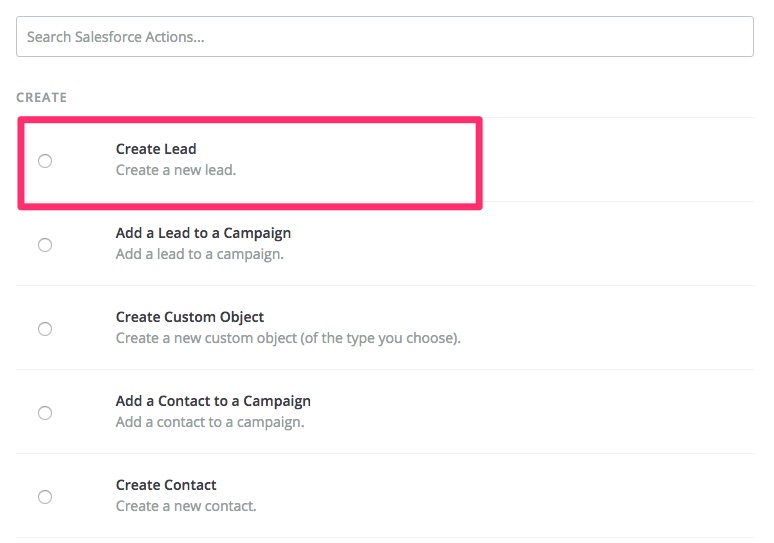This screenshot has height=543, width=774.
Task: Click 'Add a contact to a campaign.' description
Action: (210, 422)
